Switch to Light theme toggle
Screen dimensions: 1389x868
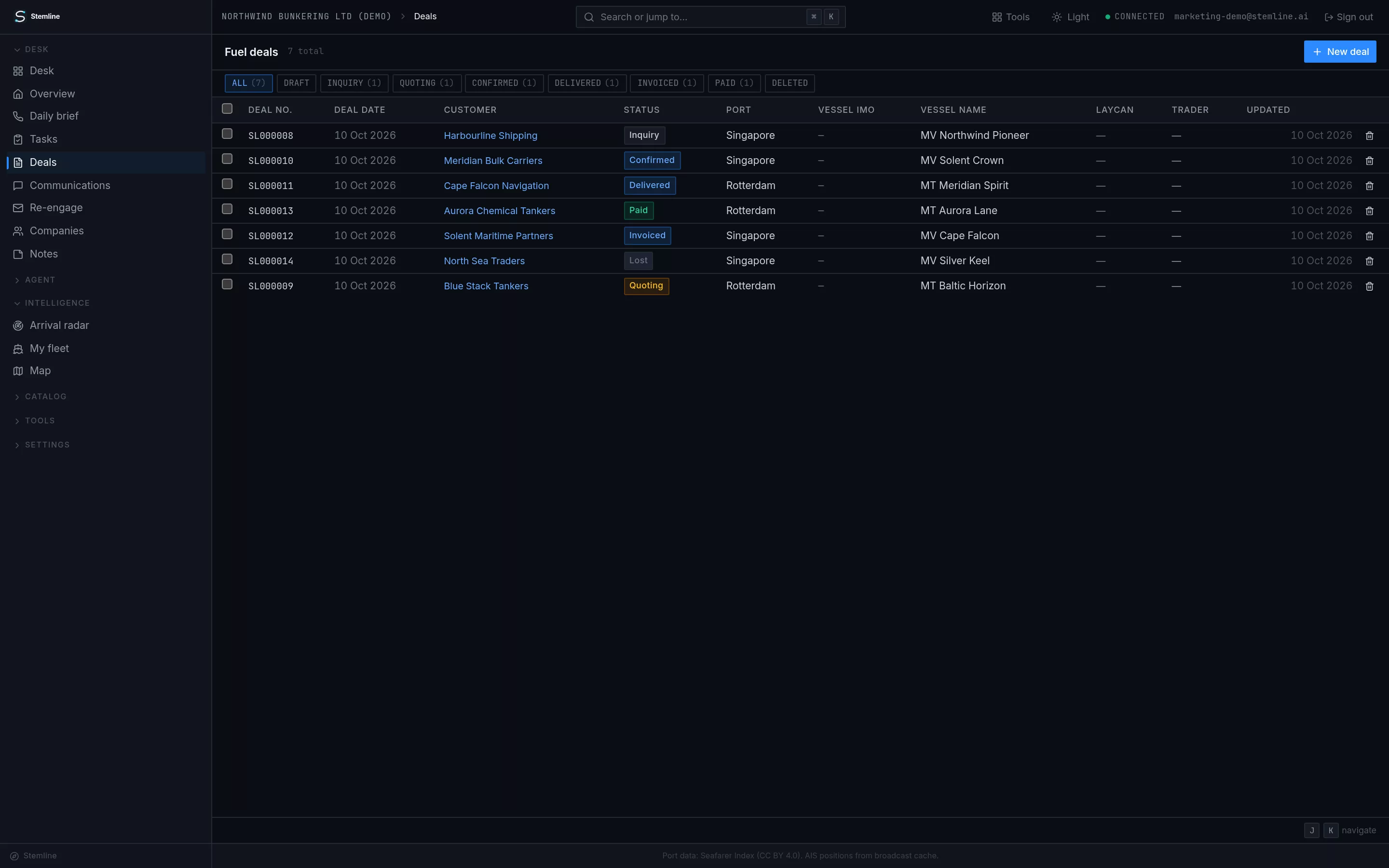pos(1070,17)
